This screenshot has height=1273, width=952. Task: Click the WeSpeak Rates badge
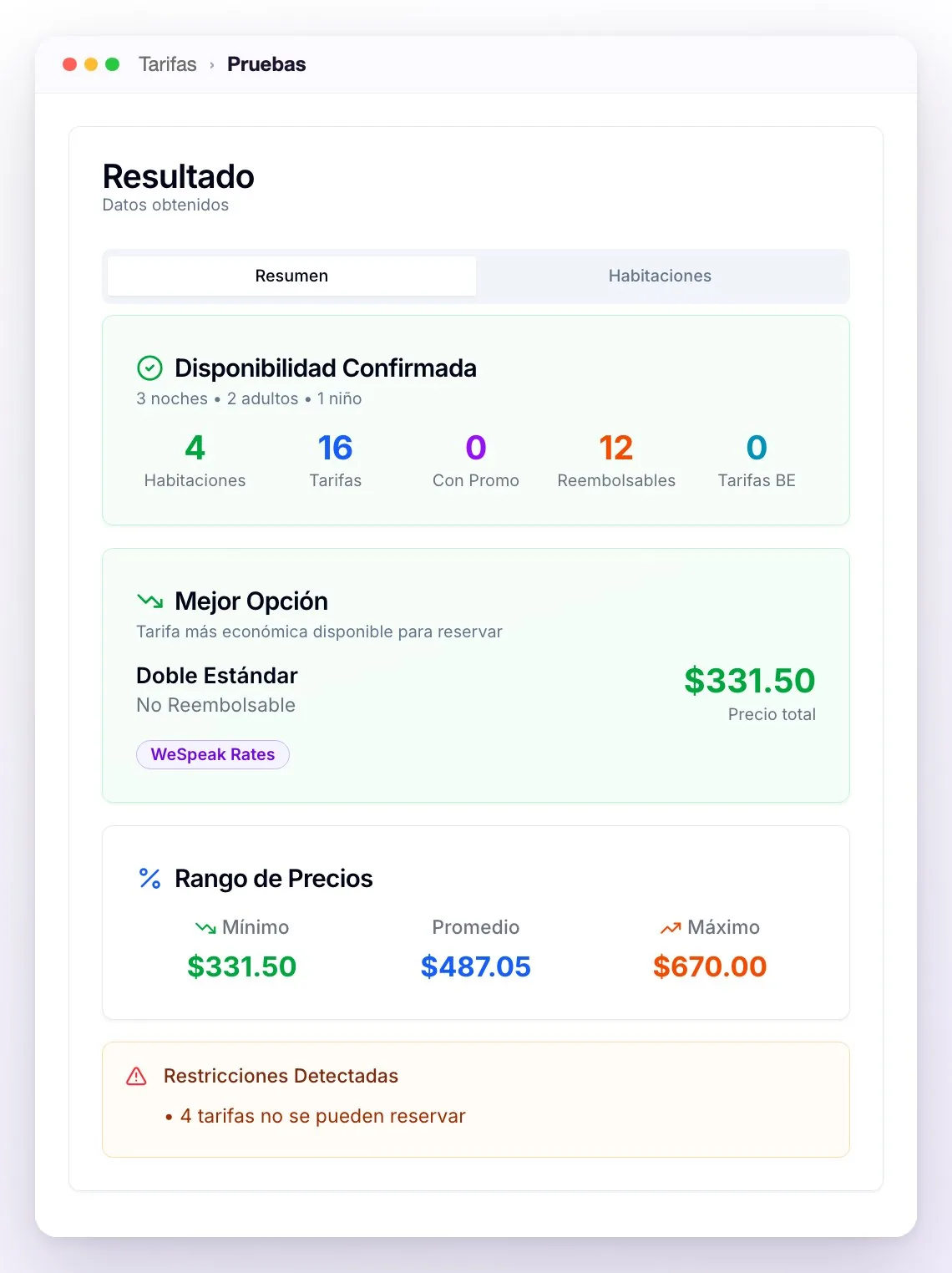point(213,754)
